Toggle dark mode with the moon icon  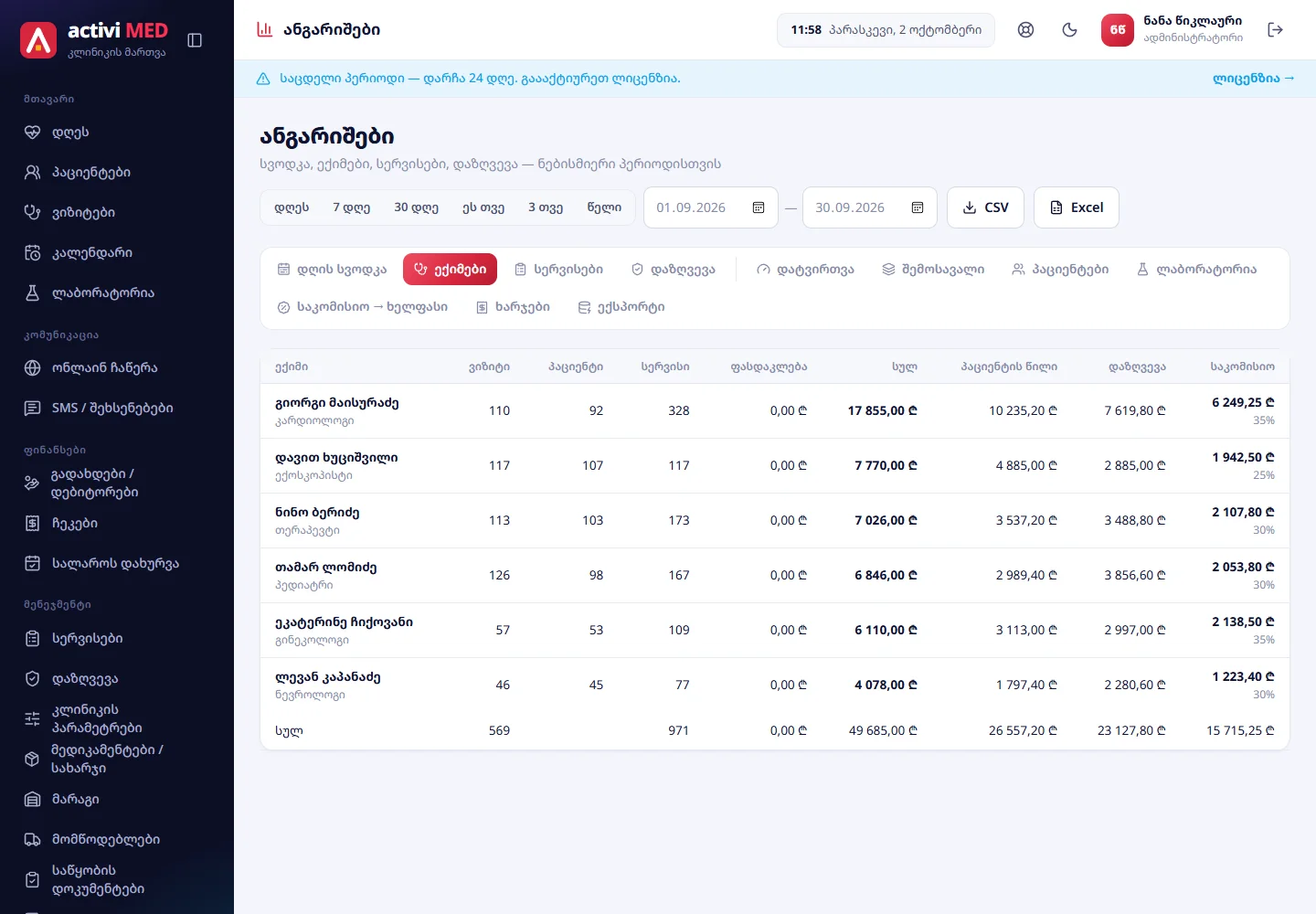coord(1070,30)
